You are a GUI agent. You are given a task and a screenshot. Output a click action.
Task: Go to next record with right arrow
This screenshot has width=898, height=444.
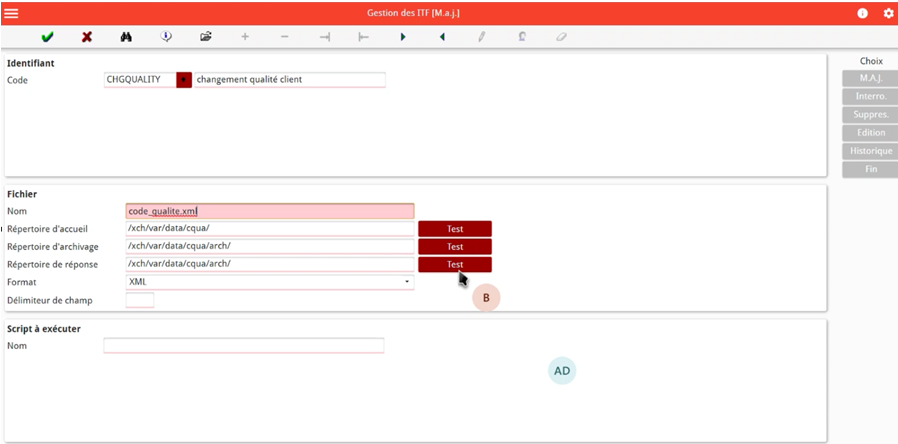(403, 37)
